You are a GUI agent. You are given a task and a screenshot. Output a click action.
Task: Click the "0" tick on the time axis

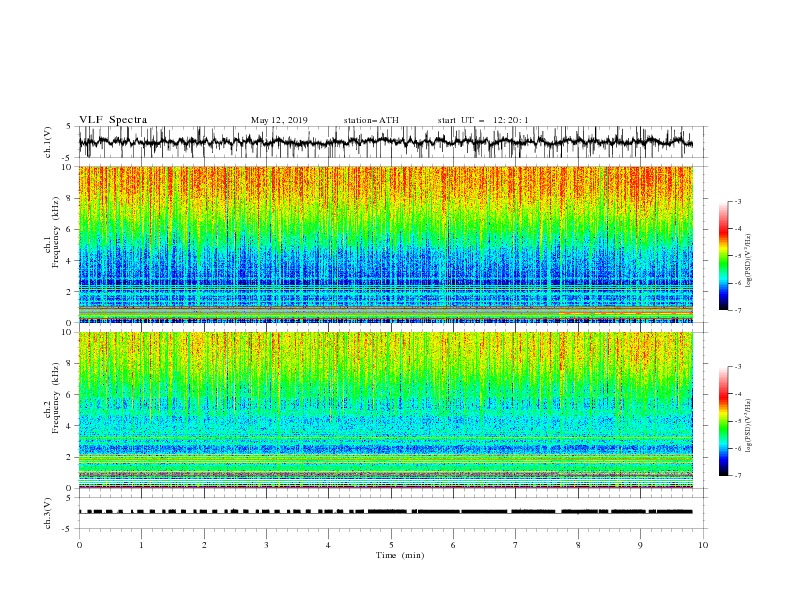(x=79, y=545)
